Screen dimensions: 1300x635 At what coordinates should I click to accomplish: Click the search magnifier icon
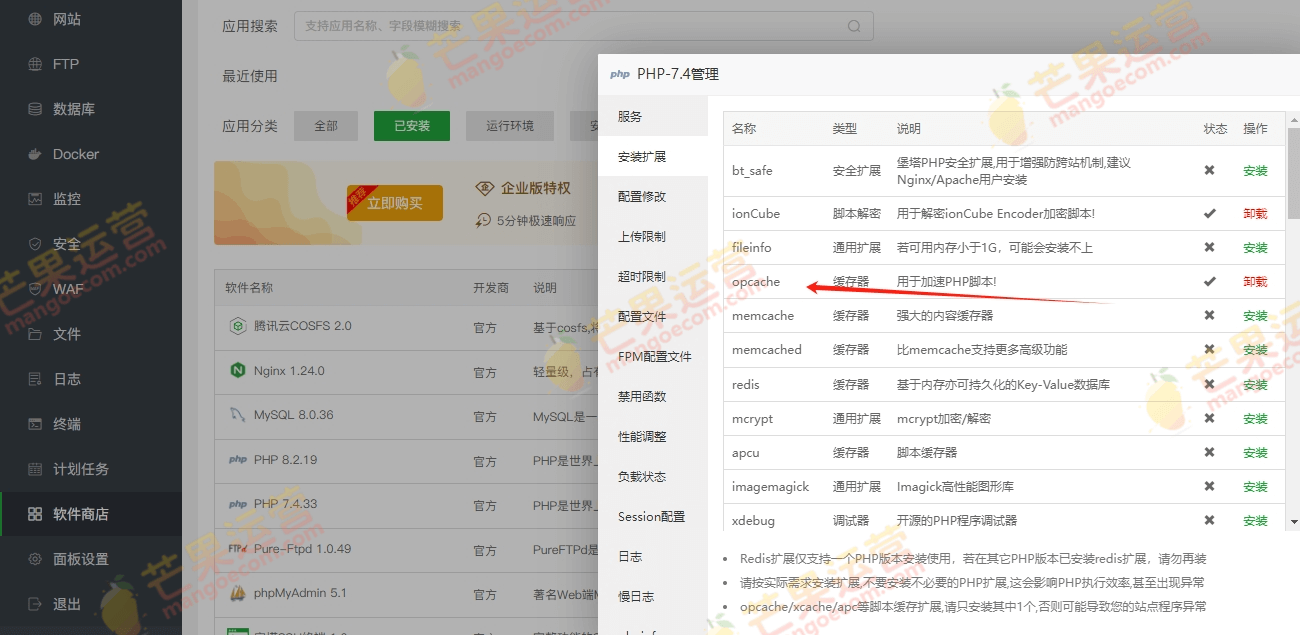(x=854, y=26)
